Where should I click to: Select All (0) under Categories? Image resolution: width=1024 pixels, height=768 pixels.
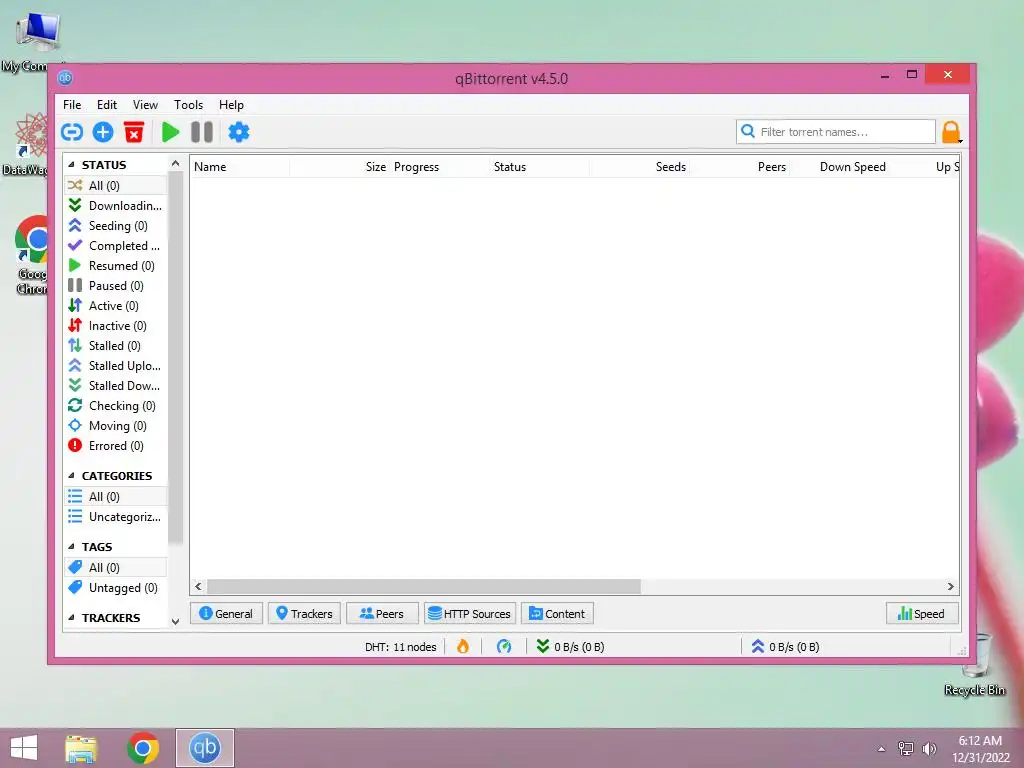point(116,497)
